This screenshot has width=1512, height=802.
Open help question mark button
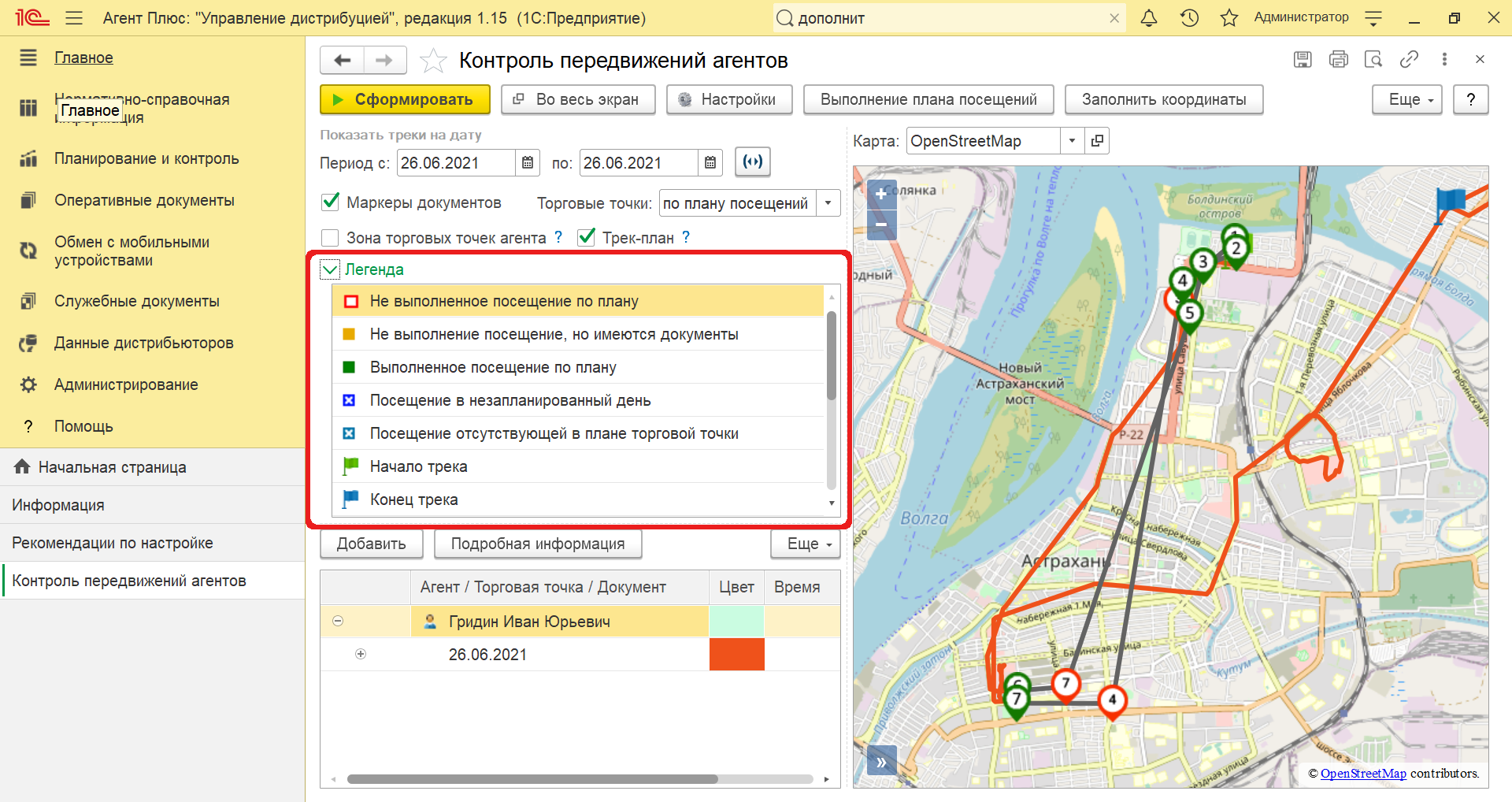(x=1470, y=100)
